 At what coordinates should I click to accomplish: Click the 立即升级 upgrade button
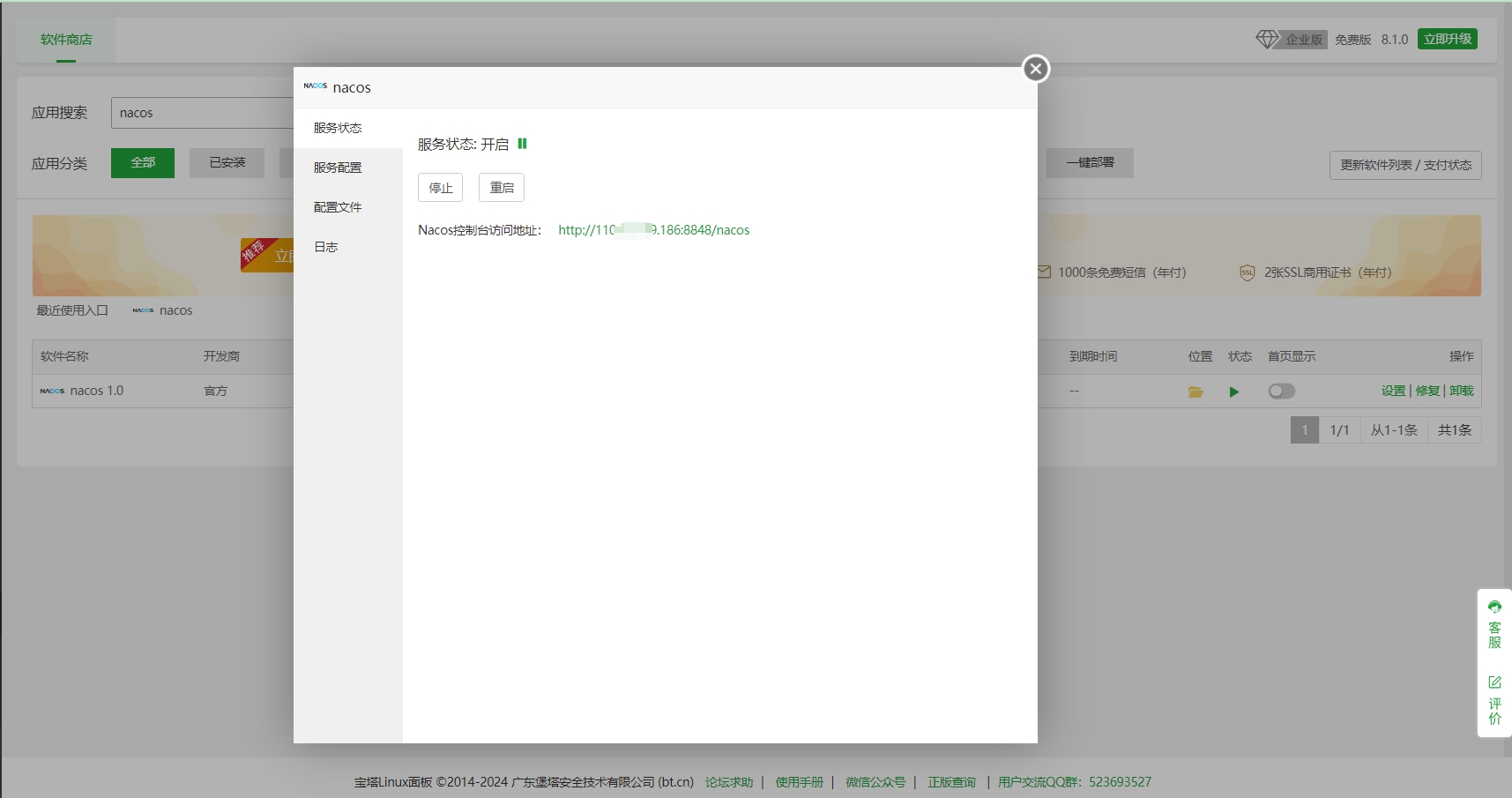[x=1448, y=39]
